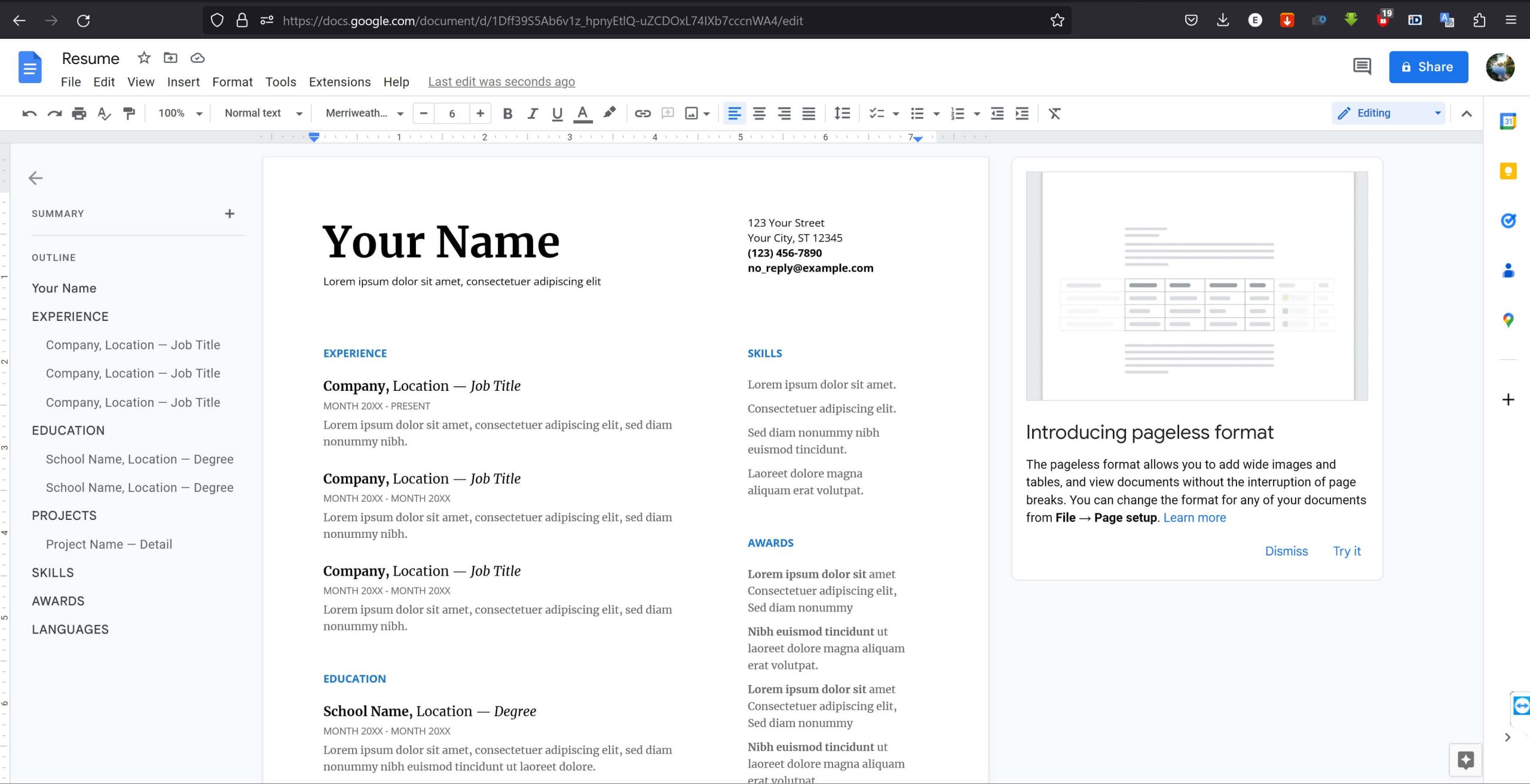1530x784 pixels.
Task: Toggle bold formatting
Action: [x=507, y=114]
